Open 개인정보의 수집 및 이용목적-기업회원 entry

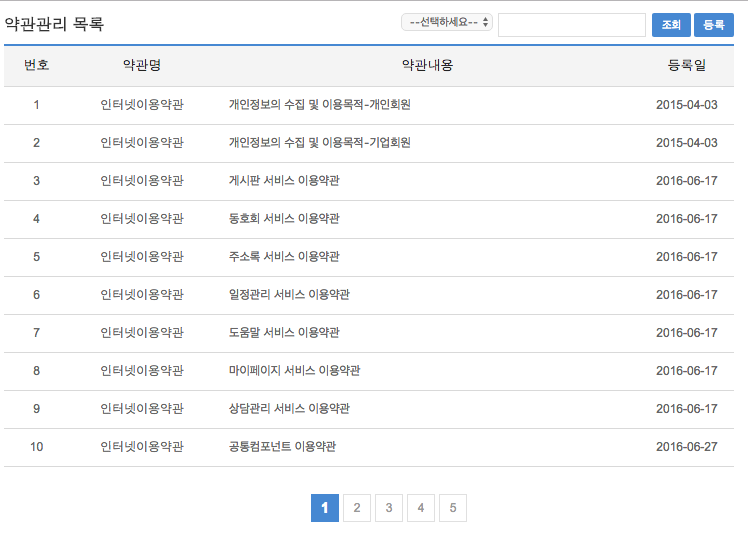(x=320, y=143)
